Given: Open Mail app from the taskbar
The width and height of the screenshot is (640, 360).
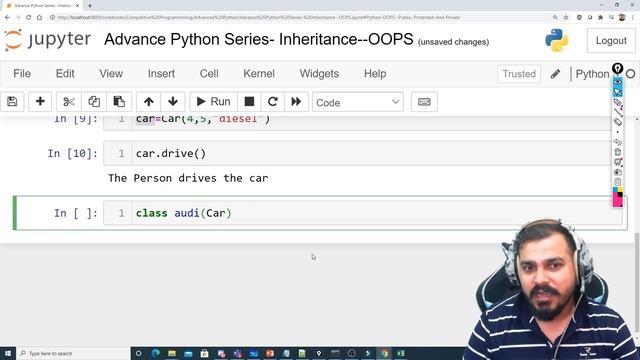Looking at the screenshot, I should pos(188,353).
